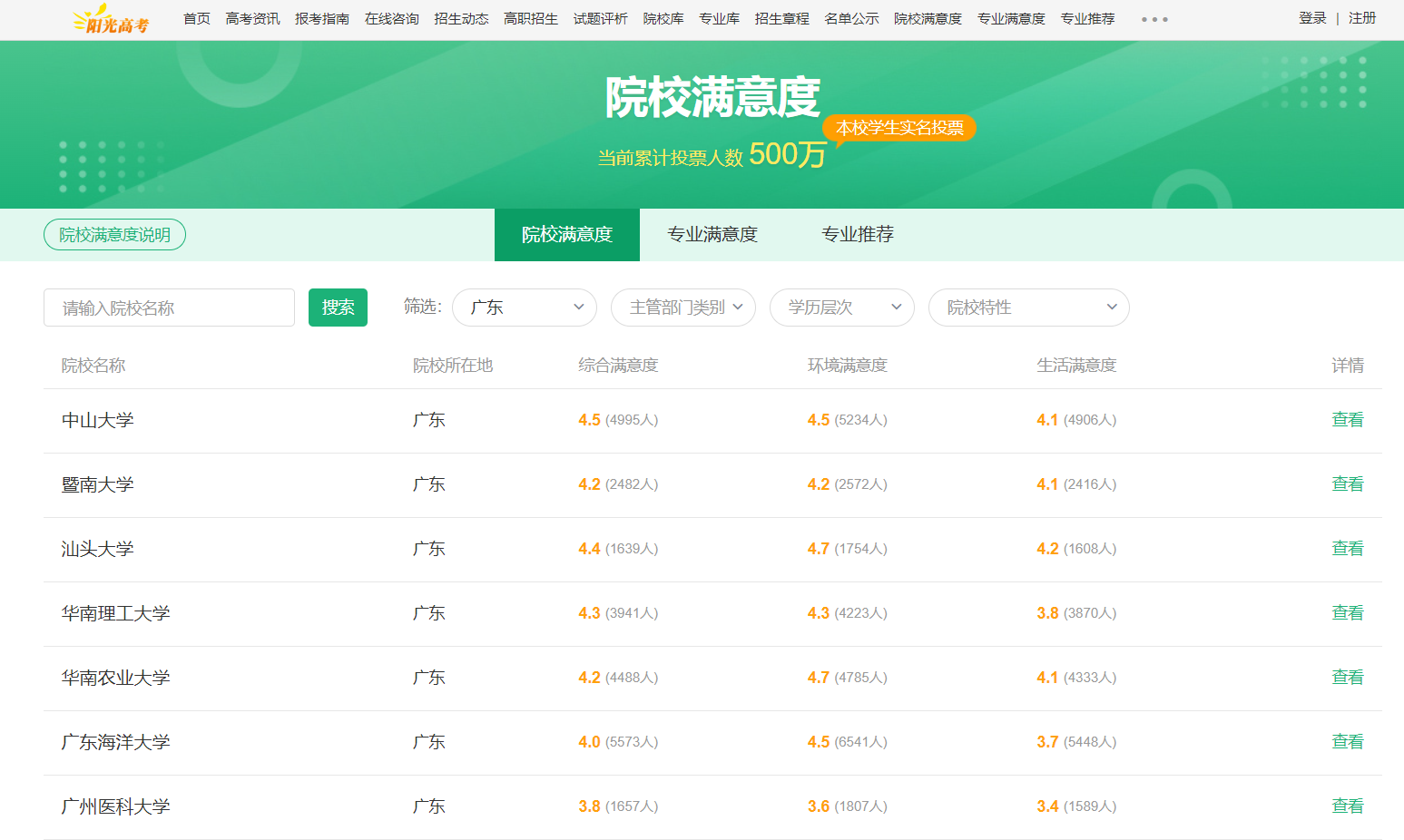Click the 本校学生实名投票 orange badge
The image size is (1404, 840).
point(899,128)
